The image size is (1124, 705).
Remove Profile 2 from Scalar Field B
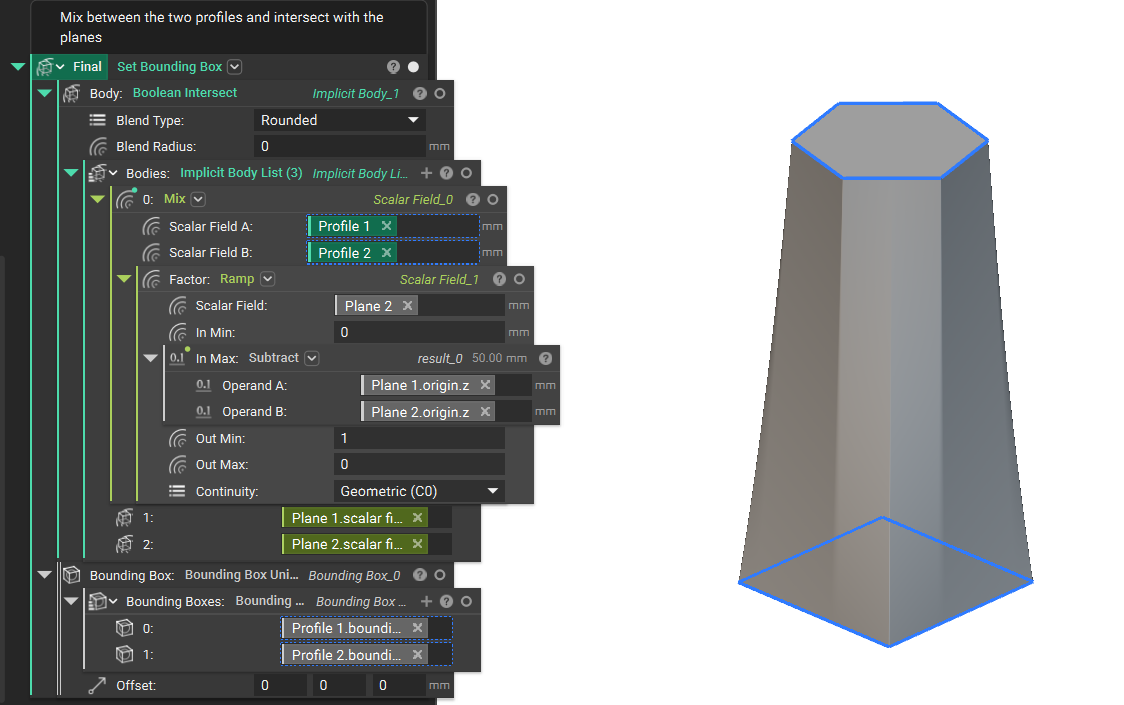click(386, 252)
